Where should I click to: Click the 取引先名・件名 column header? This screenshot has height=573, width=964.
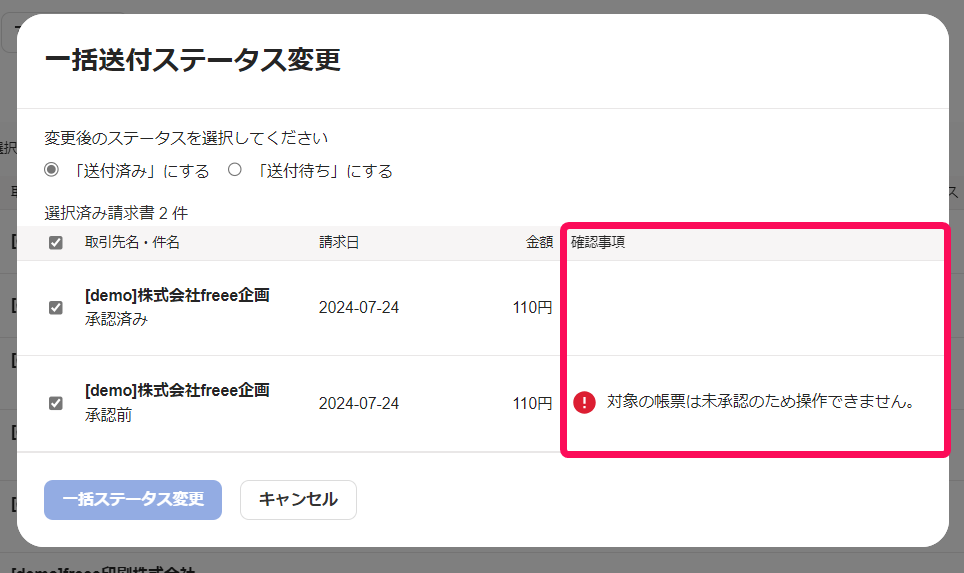coord(132,242)
